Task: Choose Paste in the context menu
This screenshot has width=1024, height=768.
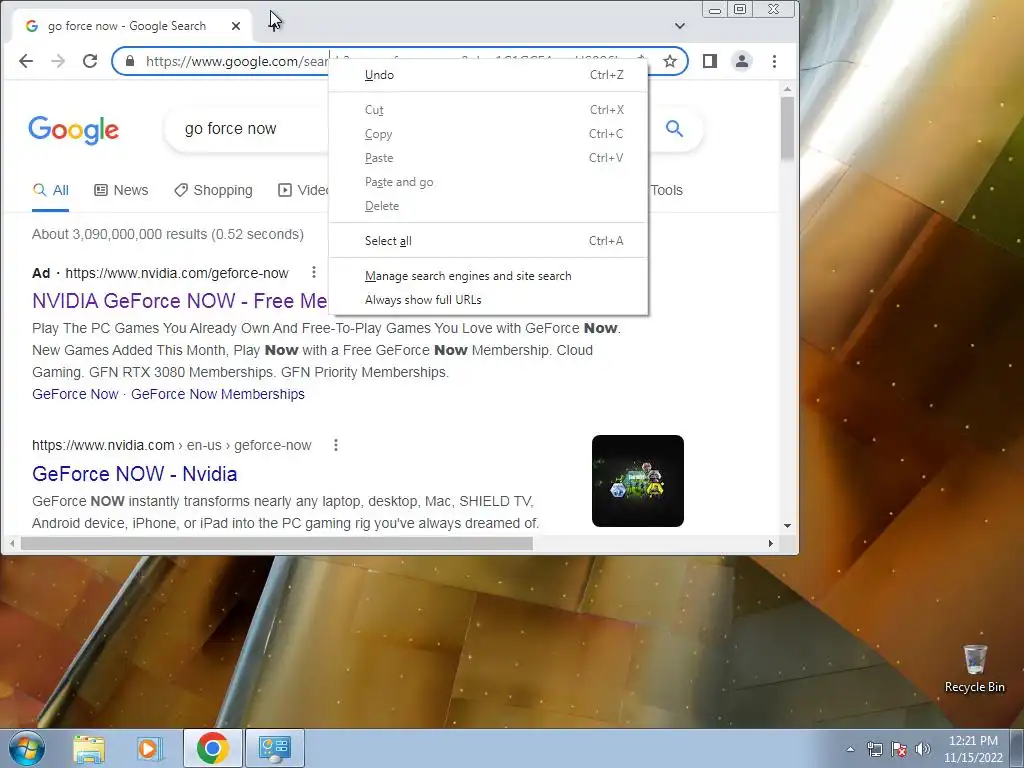Action: [x=488, y=158]
